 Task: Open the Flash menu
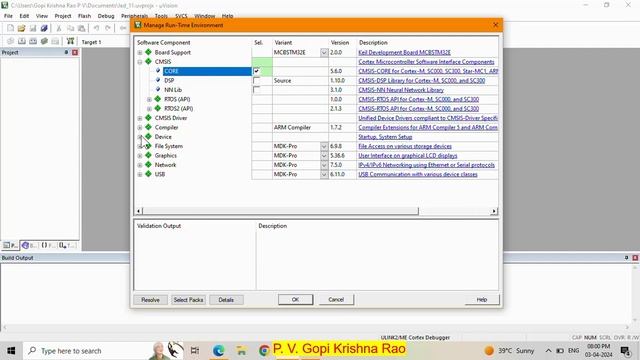coord(84,16)
